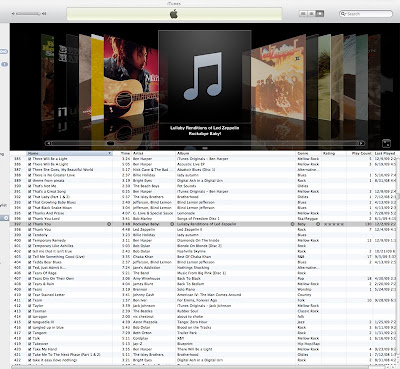Uncheck Tell Me Something Good (Live) checkbox
Image resolution: width=400 pixels, height=369 pixels.
30,257
